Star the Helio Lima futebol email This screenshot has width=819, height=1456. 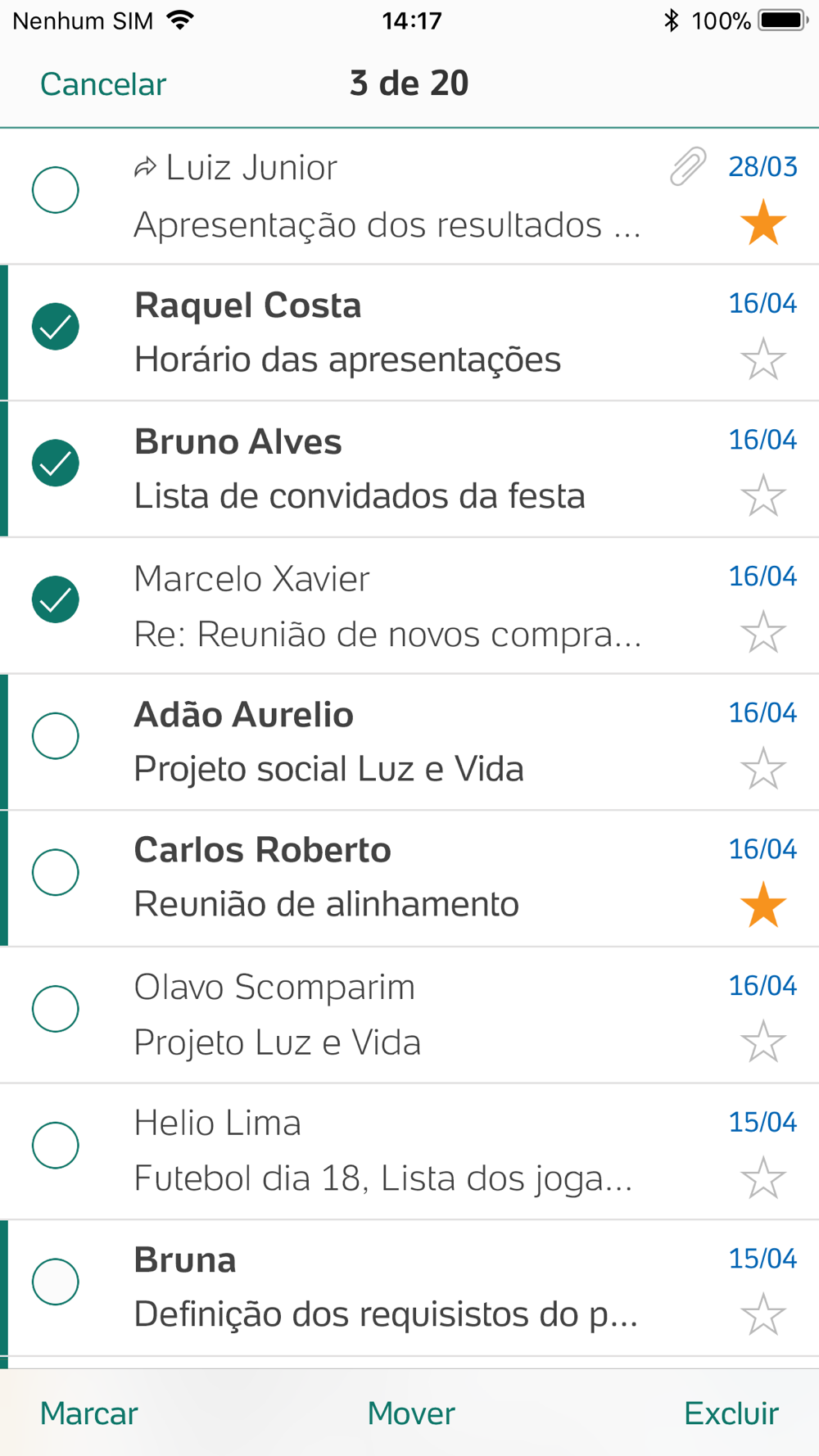[762, 1178]
